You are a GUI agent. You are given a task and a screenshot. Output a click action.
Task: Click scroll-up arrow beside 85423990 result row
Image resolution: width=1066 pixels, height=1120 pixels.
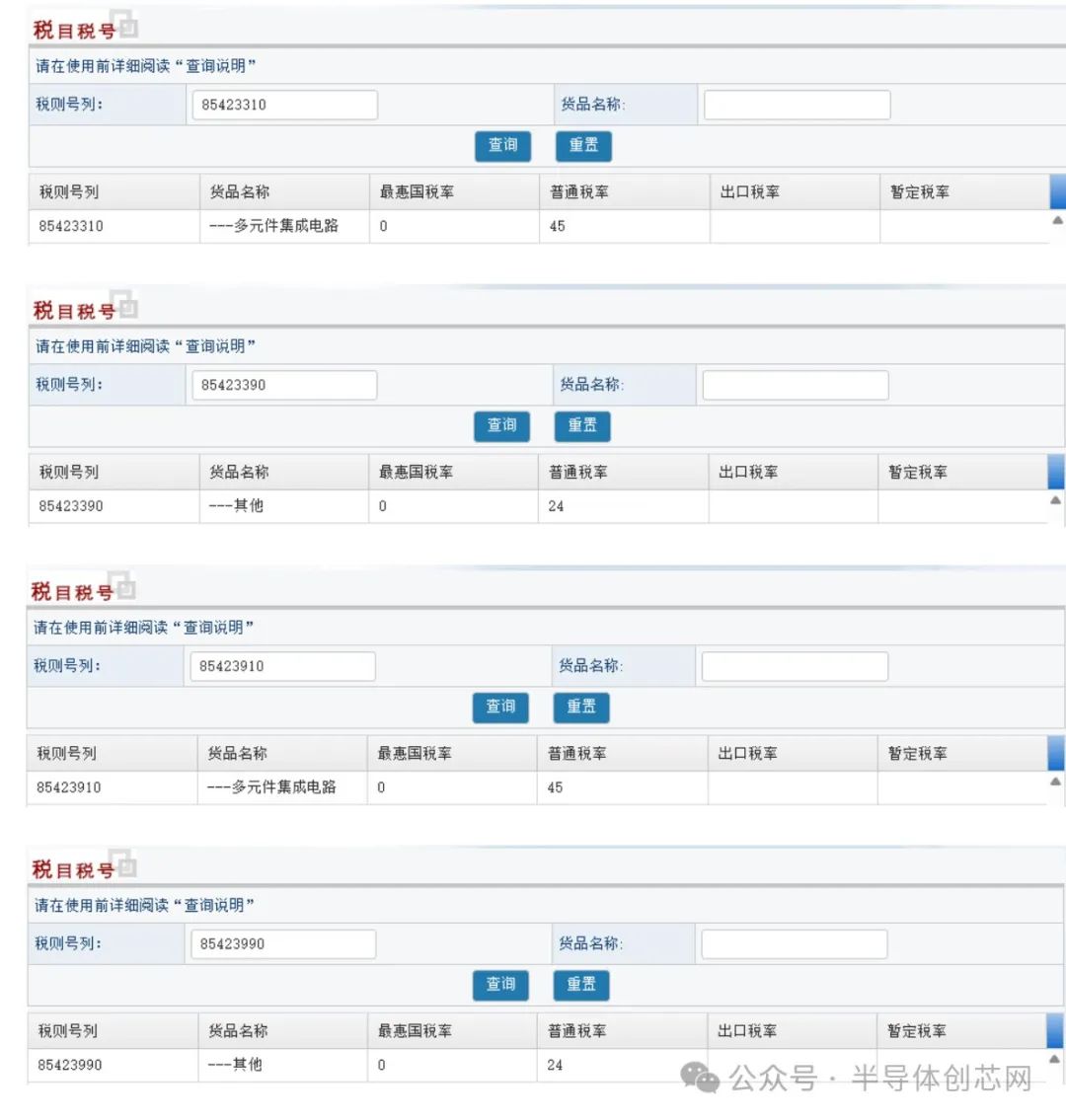[1054, 1059]
